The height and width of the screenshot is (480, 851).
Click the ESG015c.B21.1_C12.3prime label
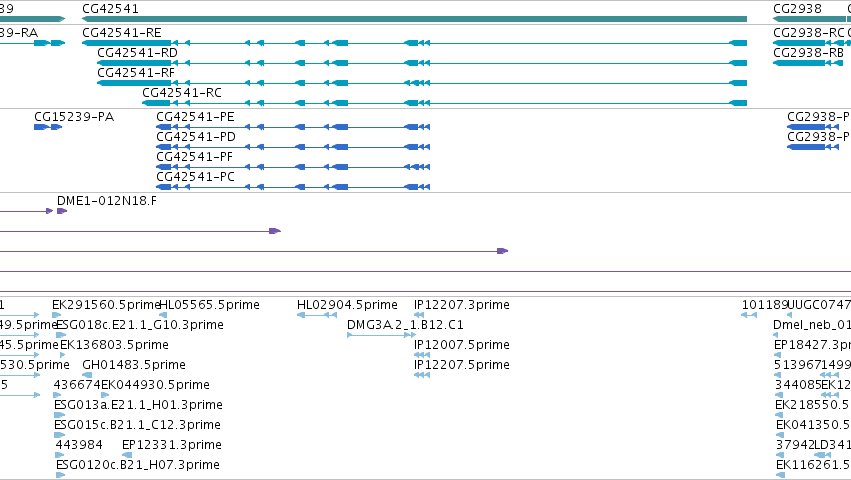(x=137, y=426)
